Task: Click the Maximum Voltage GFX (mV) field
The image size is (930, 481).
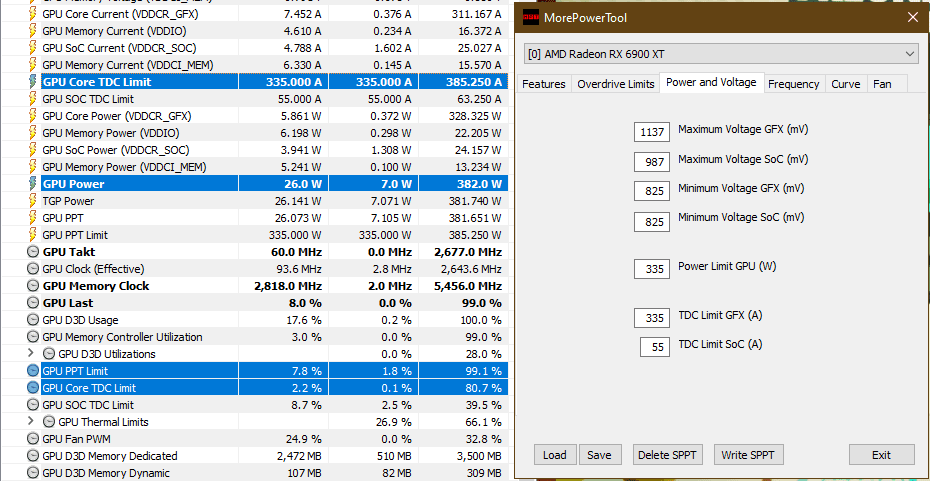Action: [652, 132]
